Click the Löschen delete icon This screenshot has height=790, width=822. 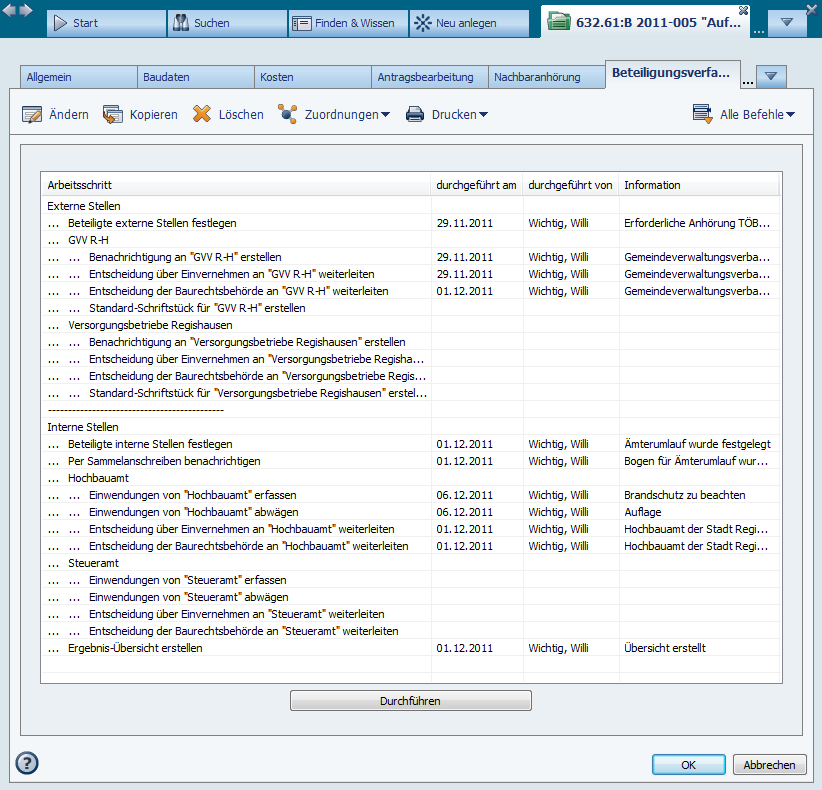(202, 115)
